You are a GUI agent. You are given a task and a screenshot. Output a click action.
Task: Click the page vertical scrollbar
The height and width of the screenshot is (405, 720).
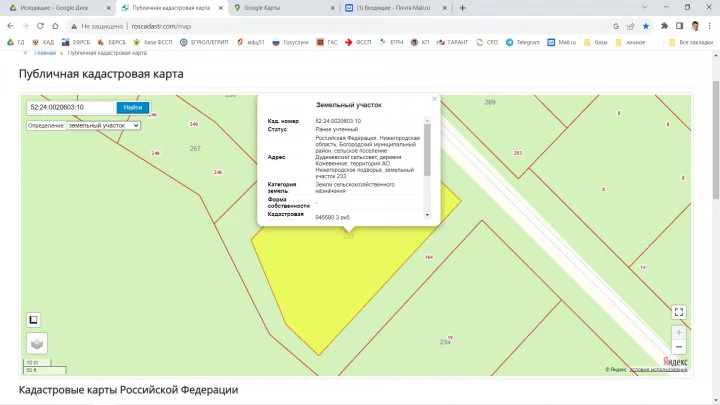click(716, 140)
